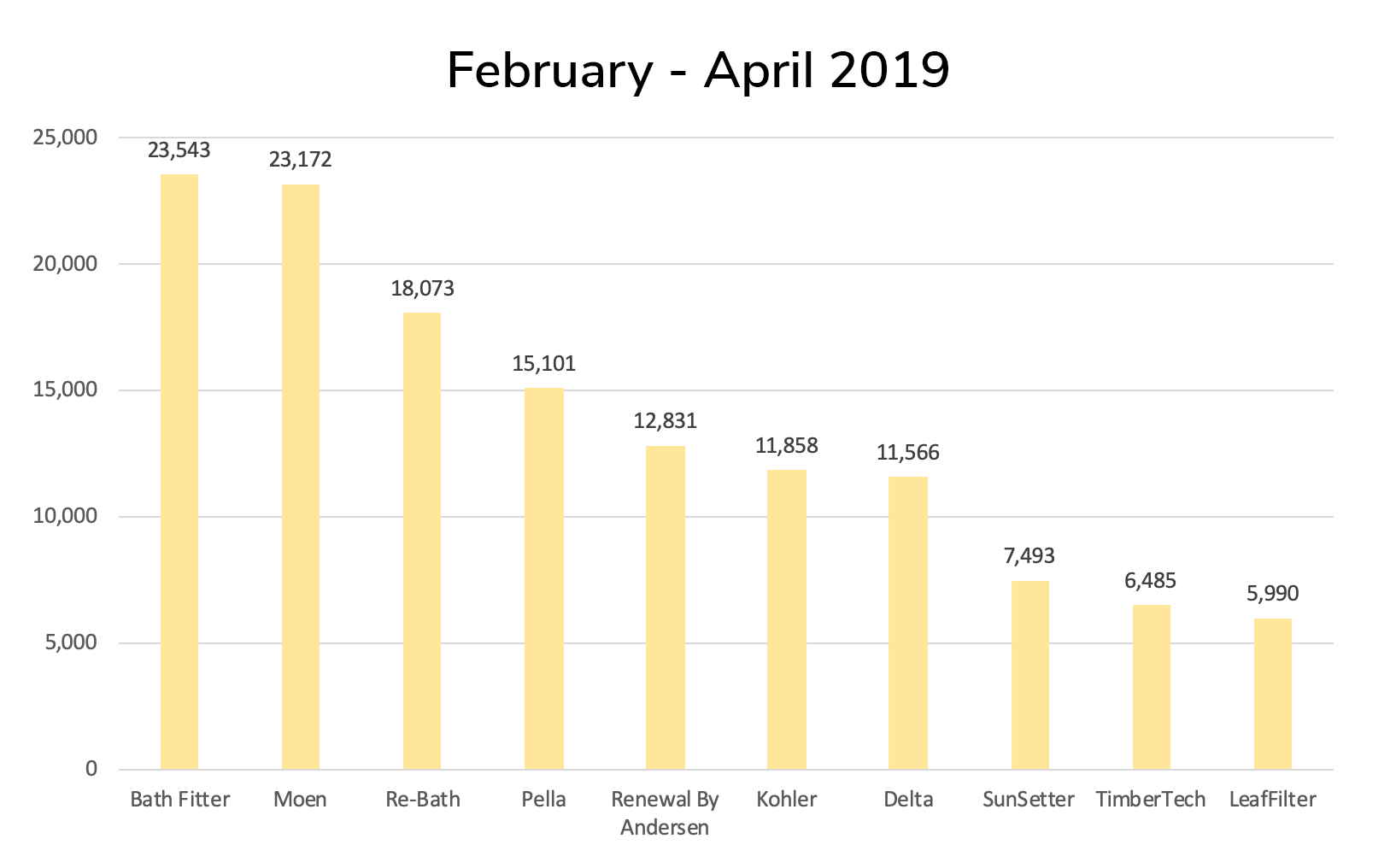
Task: Click the 5,990 data label
Action: (1273, 593)
